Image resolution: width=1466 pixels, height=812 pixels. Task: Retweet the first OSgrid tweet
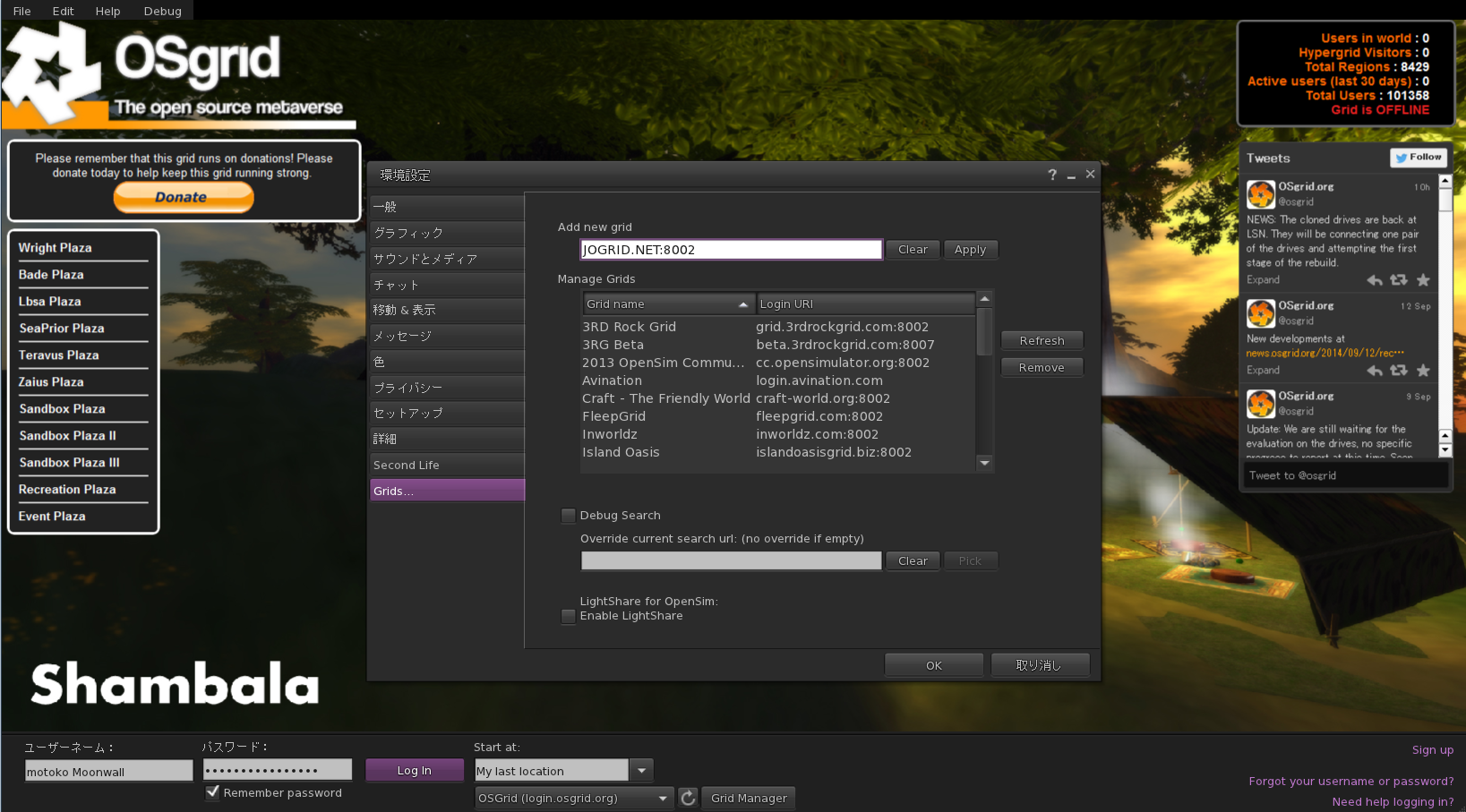[x=1398, y=280]
